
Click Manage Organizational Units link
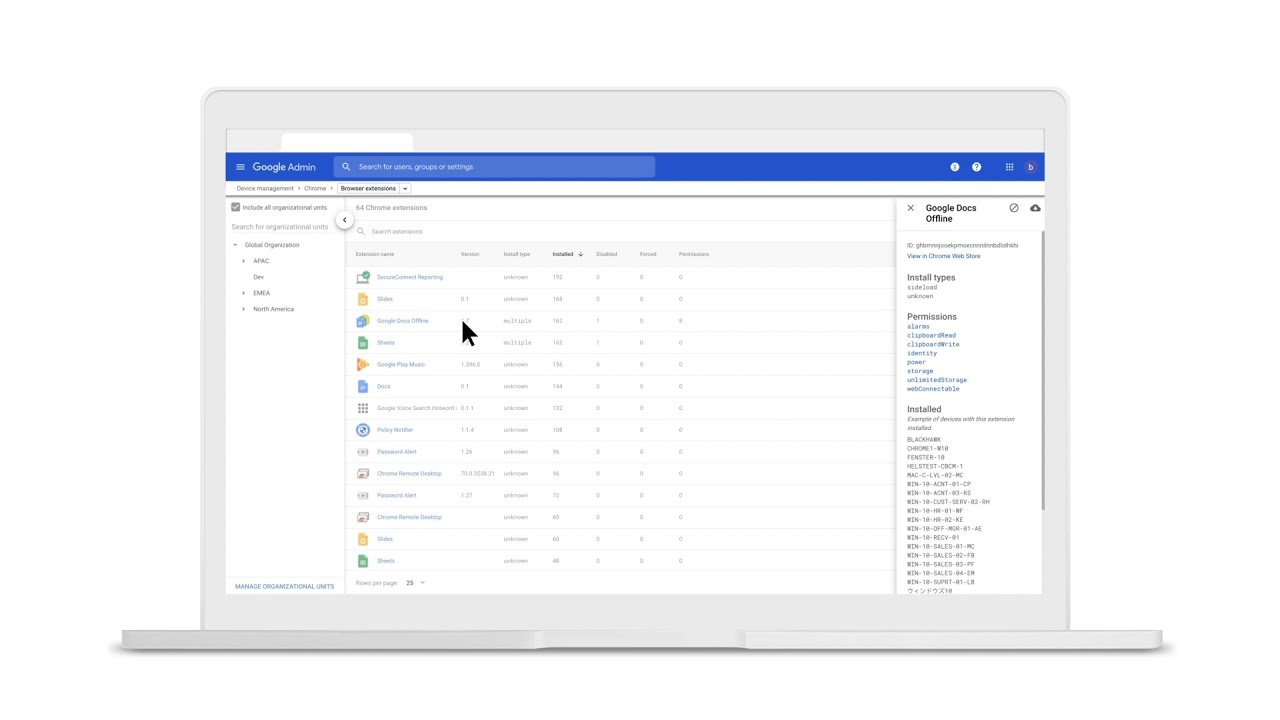click(284, 586)
